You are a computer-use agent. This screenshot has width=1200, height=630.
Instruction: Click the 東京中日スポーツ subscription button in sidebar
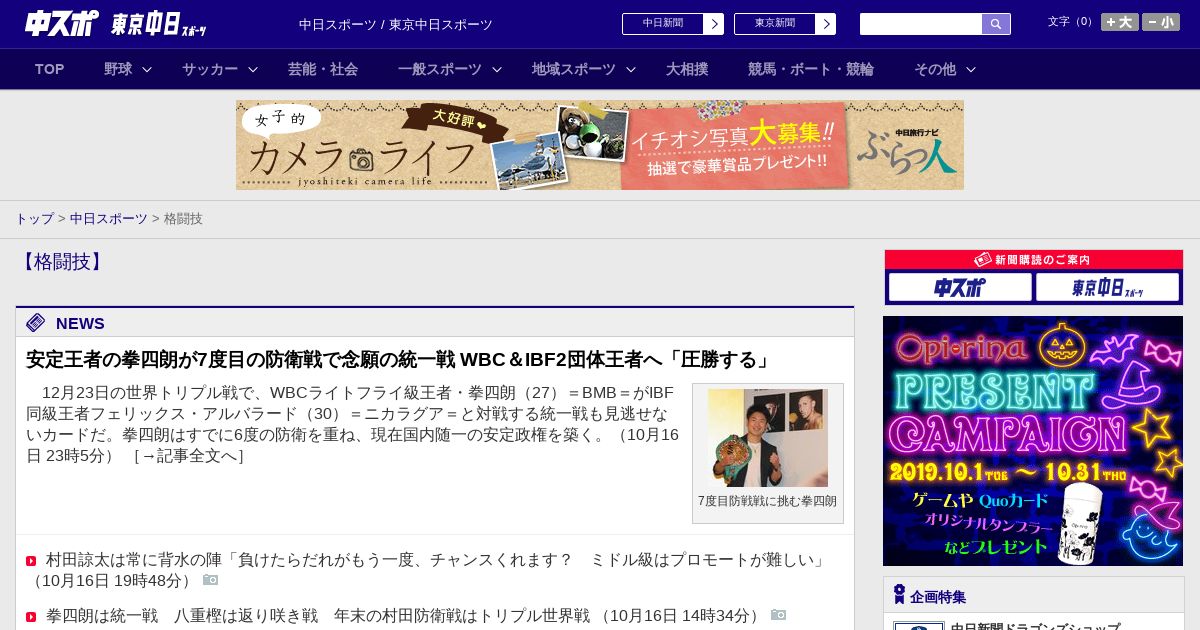(x=1107, y=287)
